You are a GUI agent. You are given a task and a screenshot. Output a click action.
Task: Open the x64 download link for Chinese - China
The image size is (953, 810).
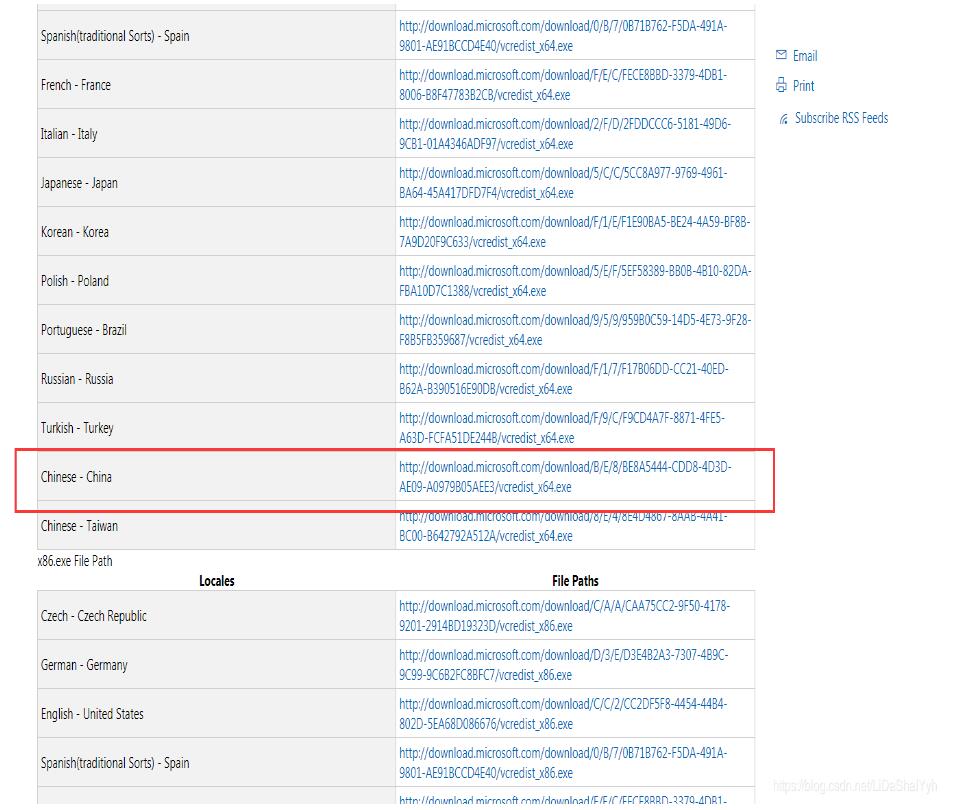[565, 477]
